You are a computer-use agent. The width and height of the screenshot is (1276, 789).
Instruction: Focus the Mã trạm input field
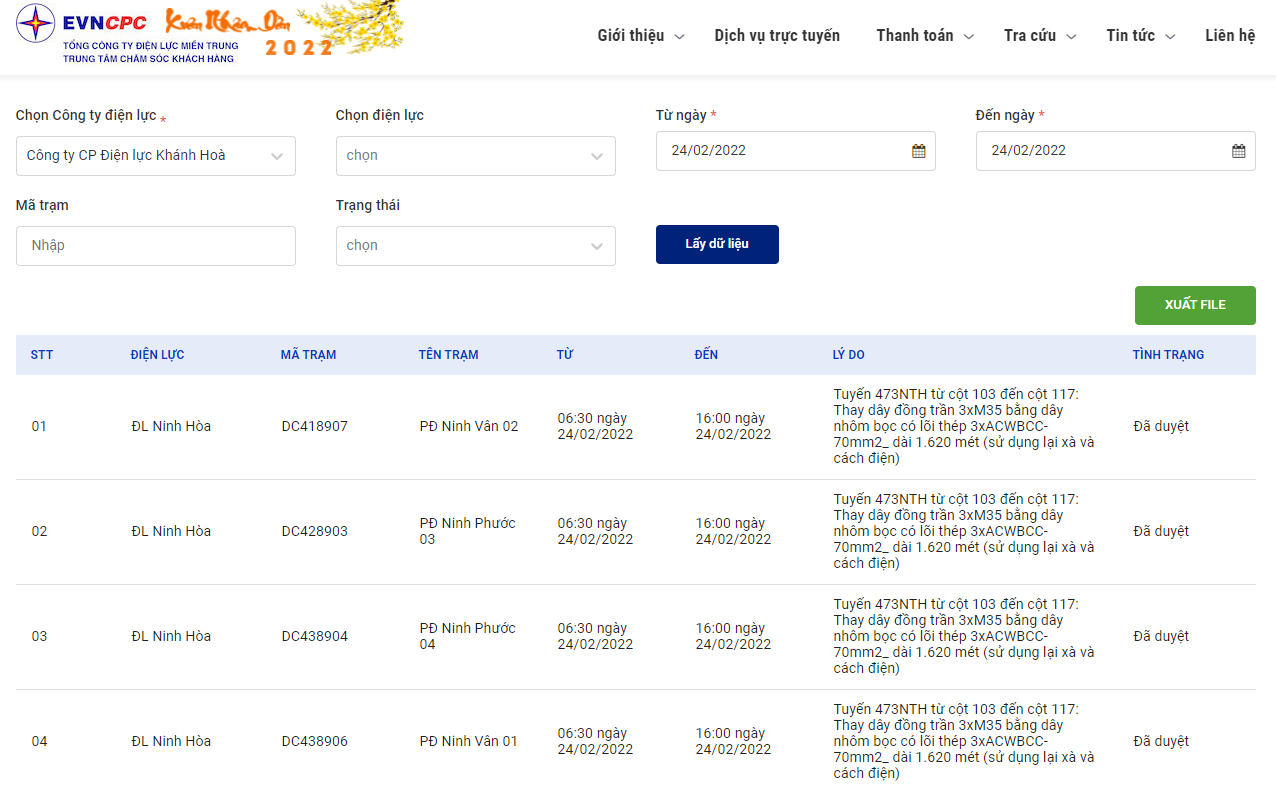156,246
